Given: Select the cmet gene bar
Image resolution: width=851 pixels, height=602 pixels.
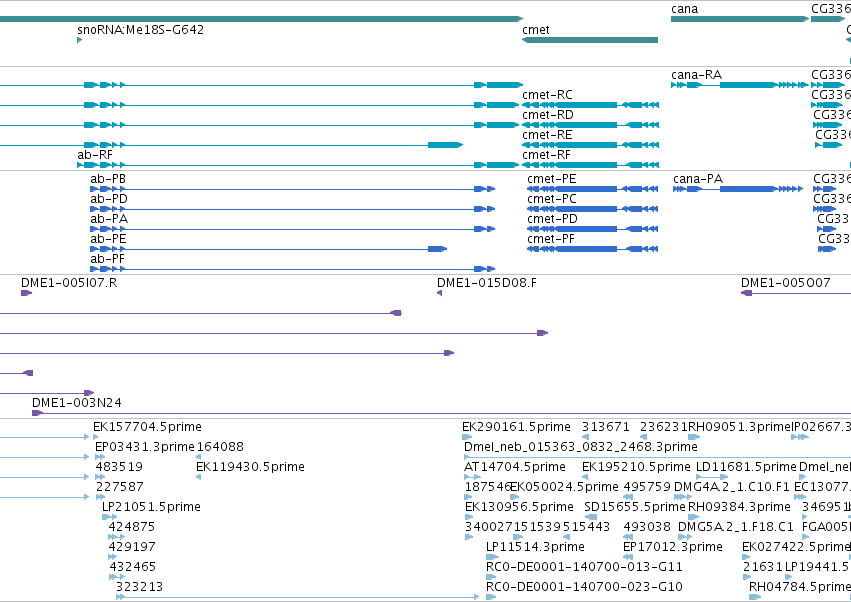Looking at the screenshot, I should pyautogui.click(x=590, y=40).
